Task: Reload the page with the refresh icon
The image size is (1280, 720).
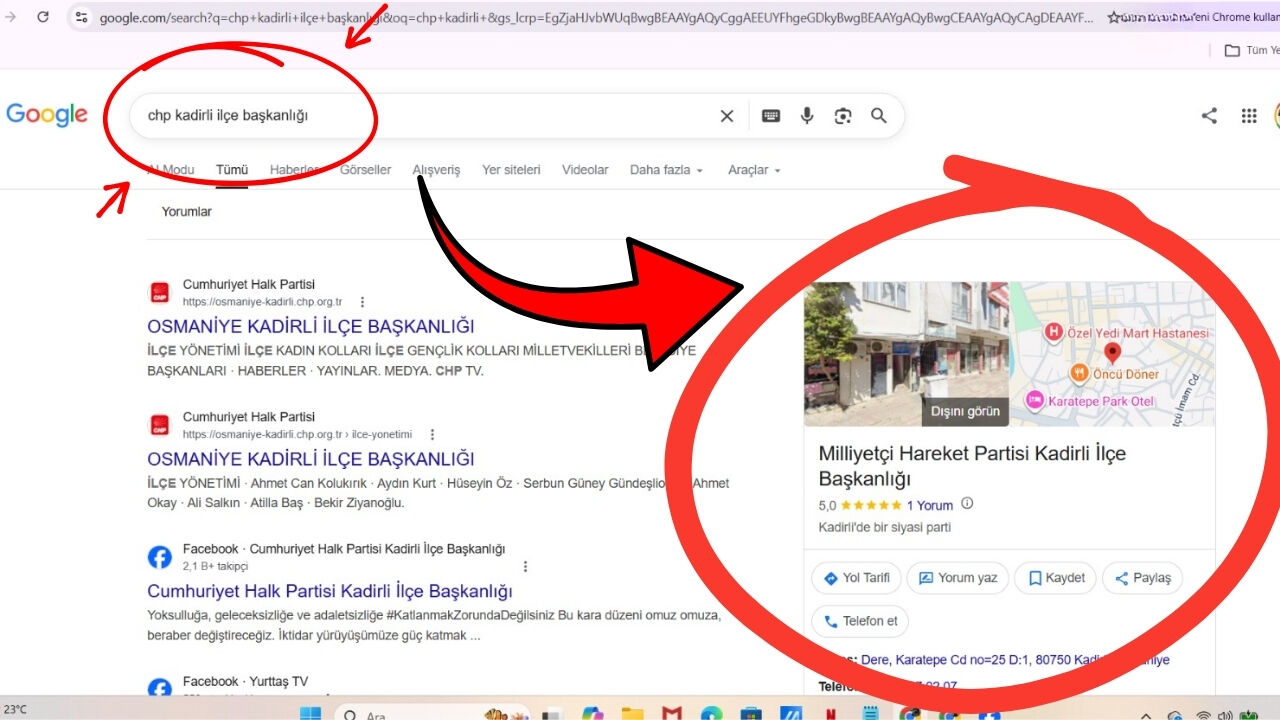Action: [x=43, y=17]
